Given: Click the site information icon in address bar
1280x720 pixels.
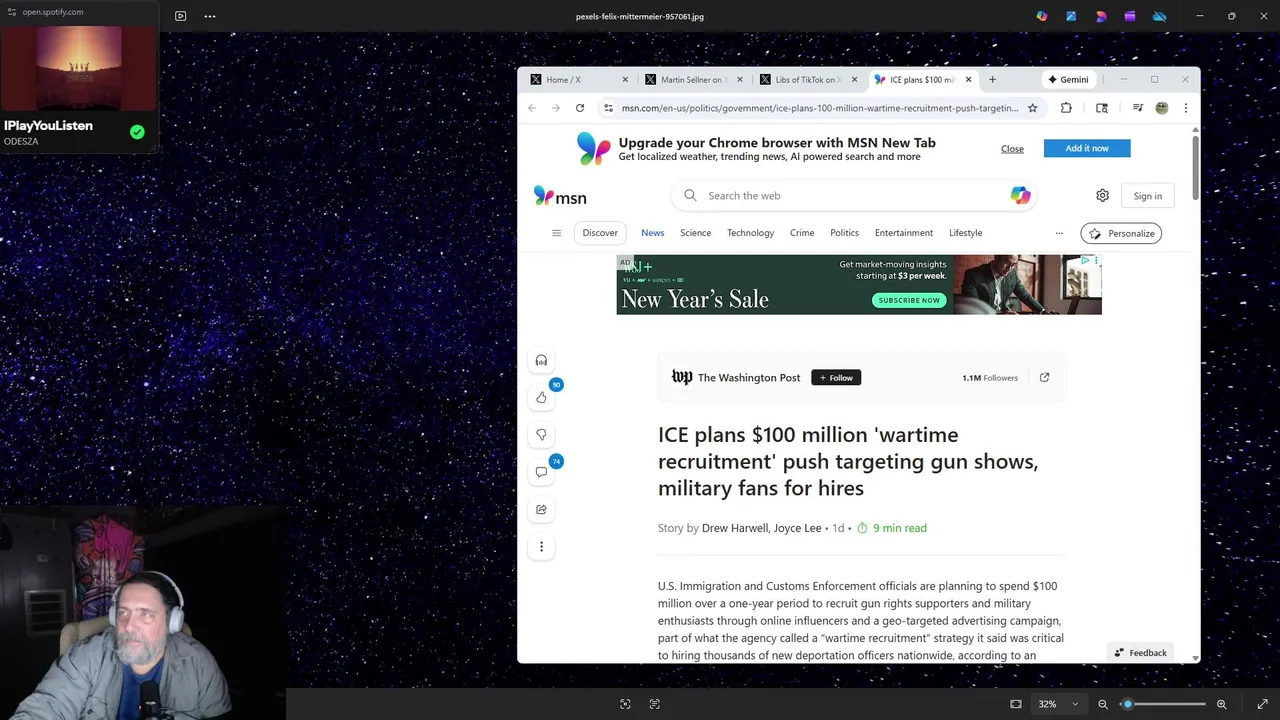Looking at the screenshot, I should point(608,108).
